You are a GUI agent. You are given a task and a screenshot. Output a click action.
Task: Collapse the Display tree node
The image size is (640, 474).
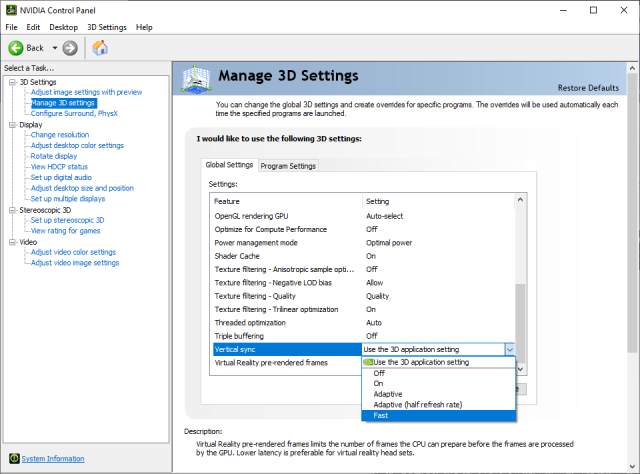pos(13,125)
